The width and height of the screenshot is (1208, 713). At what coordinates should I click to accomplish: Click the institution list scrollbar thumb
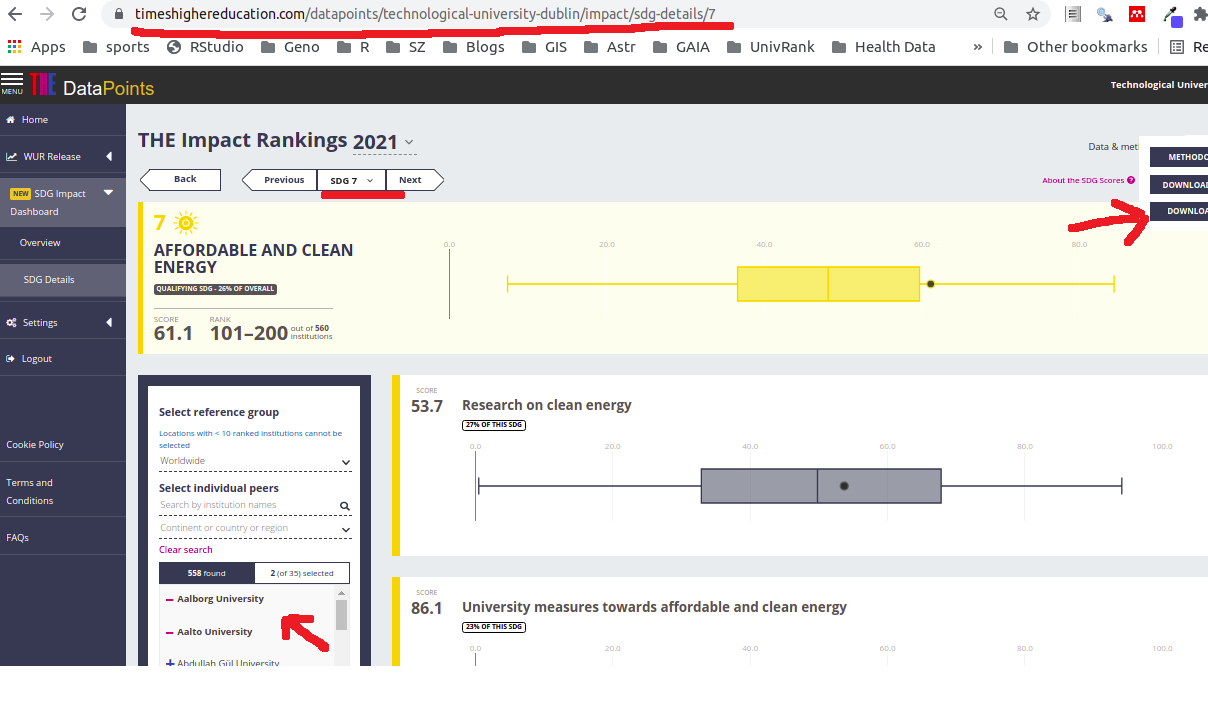[x=341, y=614]
